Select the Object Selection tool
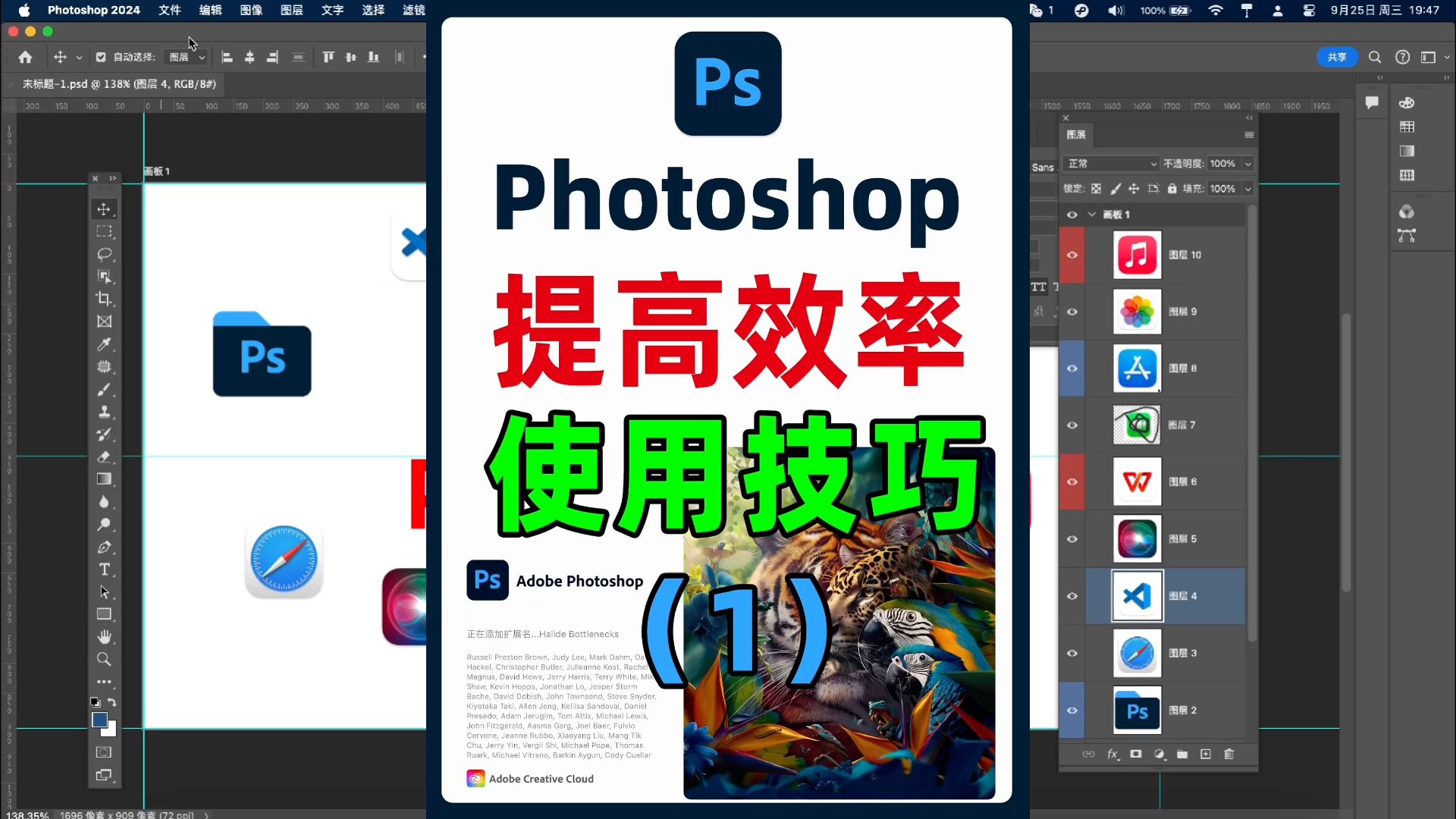1456x819 pixels. tap(104, 277)
